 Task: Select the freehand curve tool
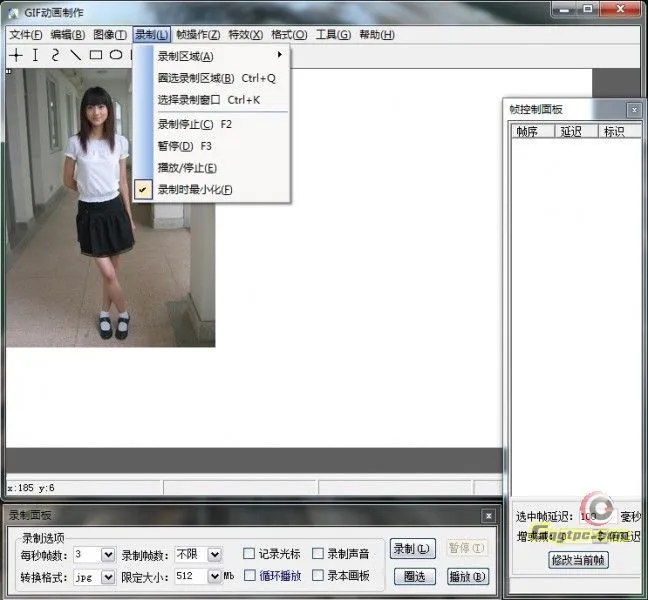click(x=55, y=55)
